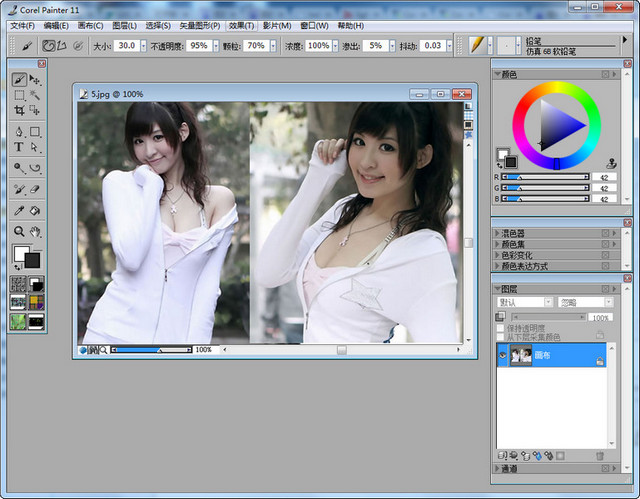Click the Clone Color stamp icon
Viewport: 640px width, 499px height.
[611, 161]
